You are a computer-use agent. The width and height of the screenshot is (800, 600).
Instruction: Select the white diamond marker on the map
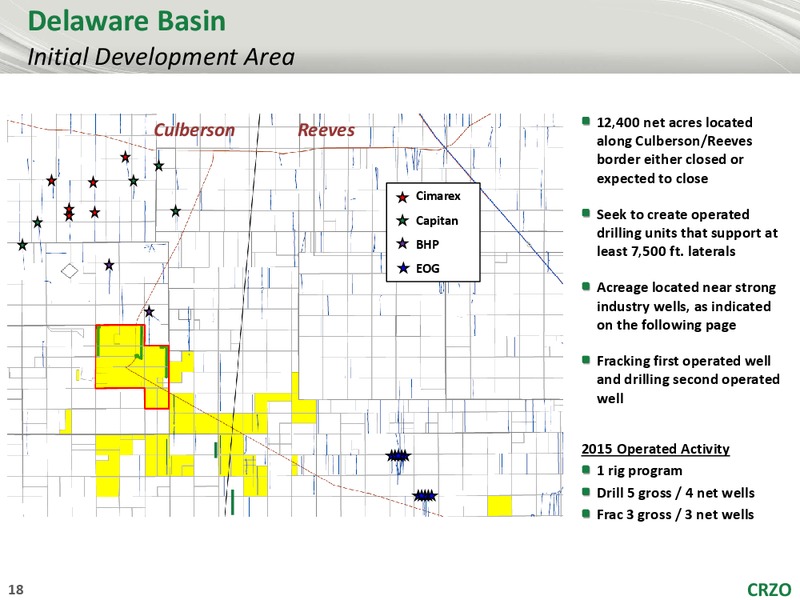coord(69,270)
